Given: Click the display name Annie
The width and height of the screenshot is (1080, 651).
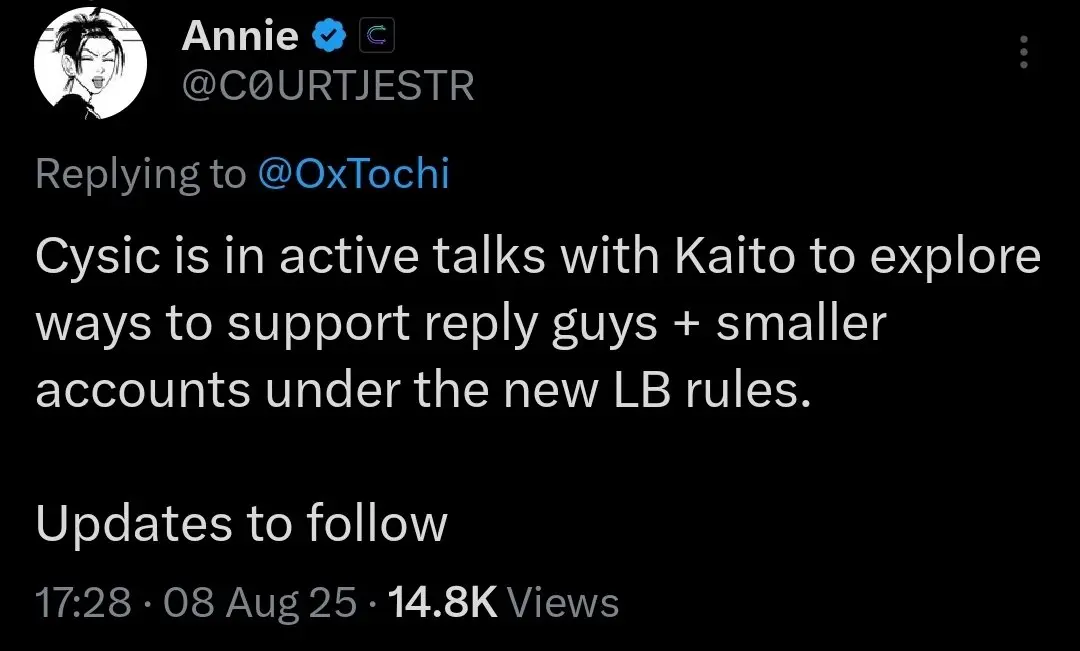Looking at the screenshot, I should point(240,36).
